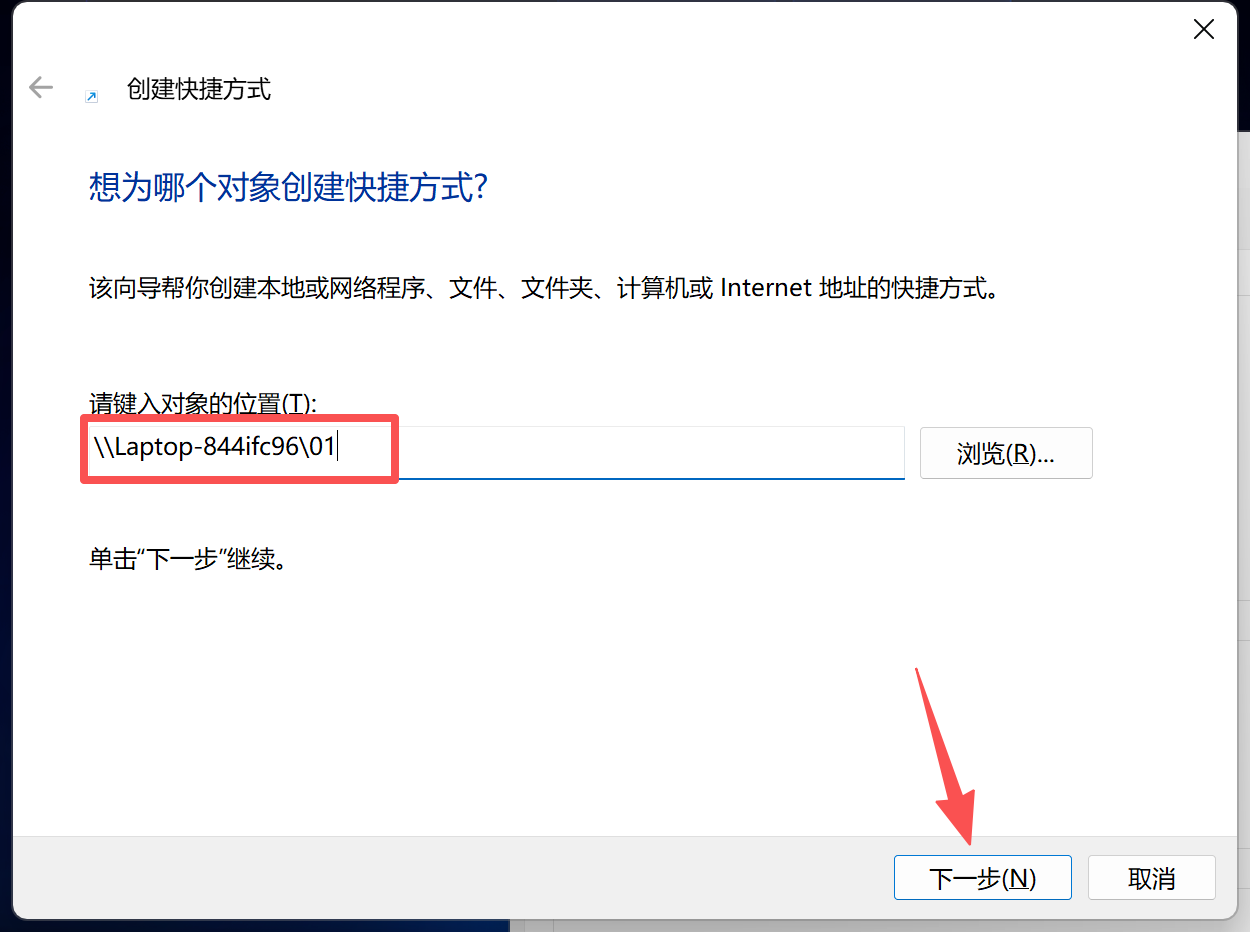Image resolution: width=1250 pixels, height=932 pixels.
Task: Go back using the left arrow icon
Action: pyautogui.click(x=41, y=88)
